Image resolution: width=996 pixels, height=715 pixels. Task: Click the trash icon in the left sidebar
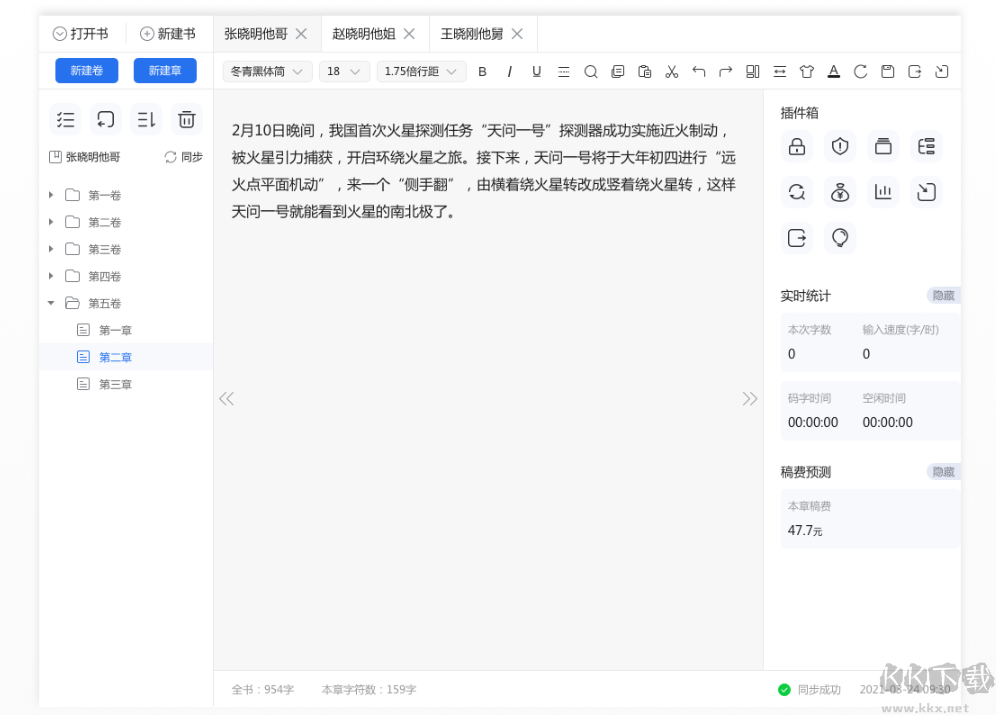click(x=186, y=119)
